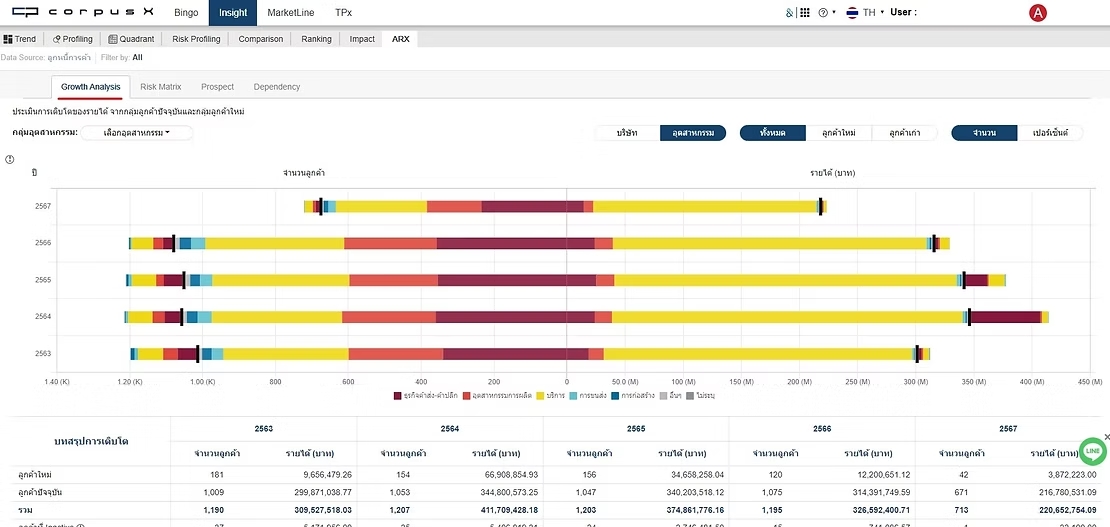Open the MarketLine menu

(x=290, y=13)
